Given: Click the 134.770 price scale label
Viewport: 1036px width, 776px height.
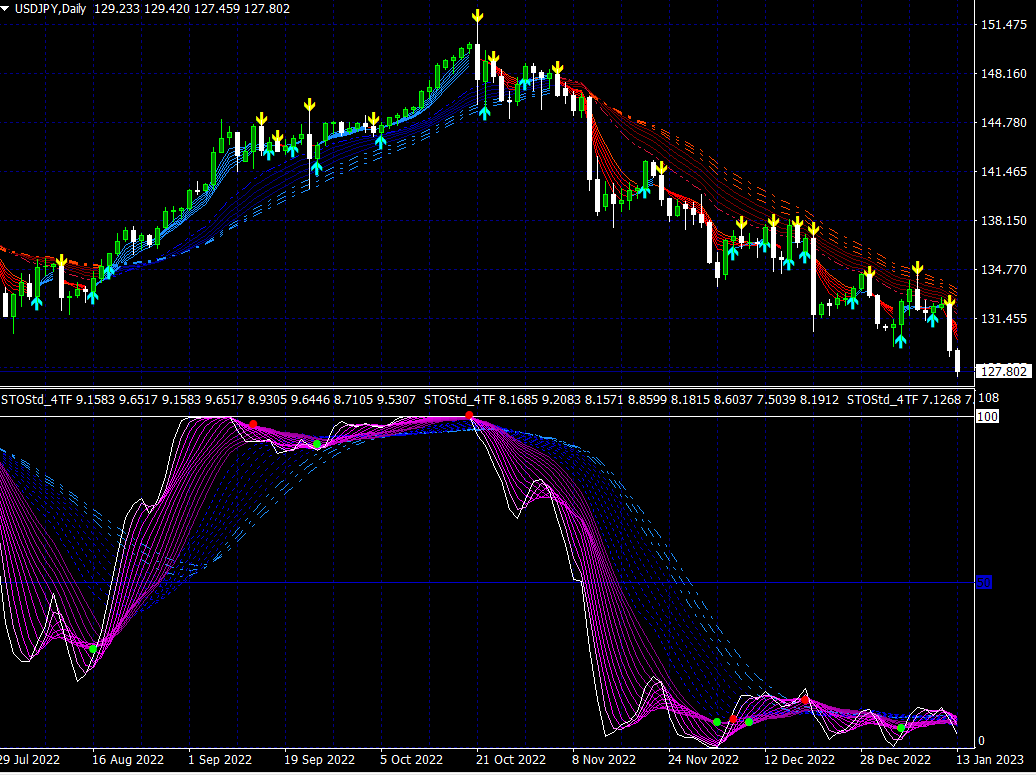Looking at the screenshot, I should [x=1004, y=270].
